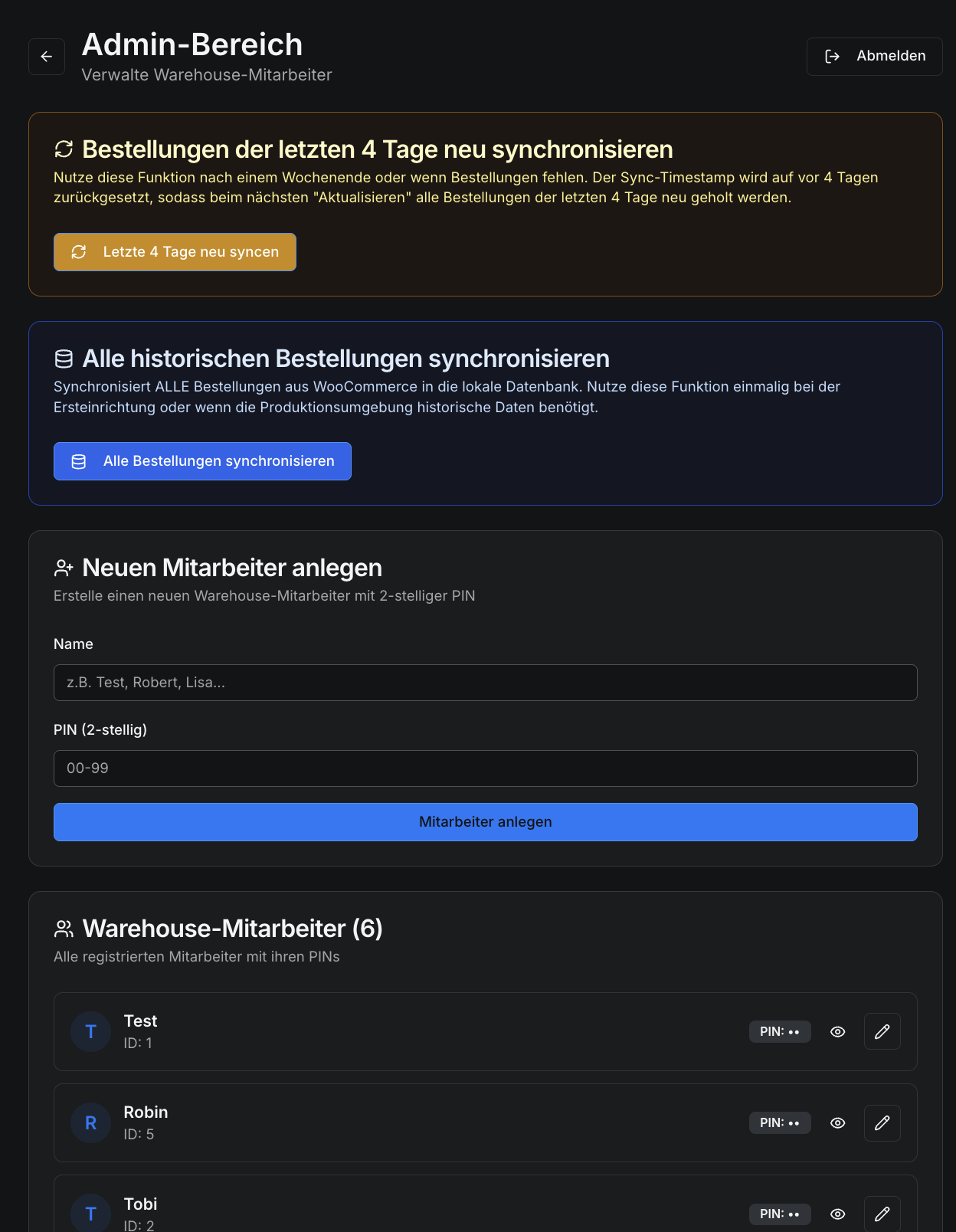Click Alle Bestellungen synchronisieren button

tap(202, 461)
